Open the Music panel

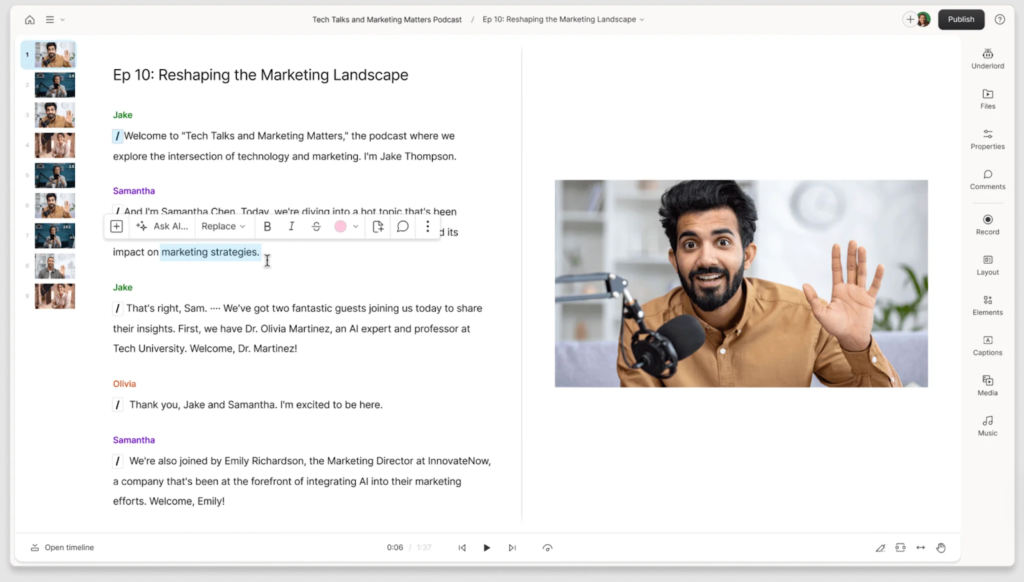[x=987, y=426]
